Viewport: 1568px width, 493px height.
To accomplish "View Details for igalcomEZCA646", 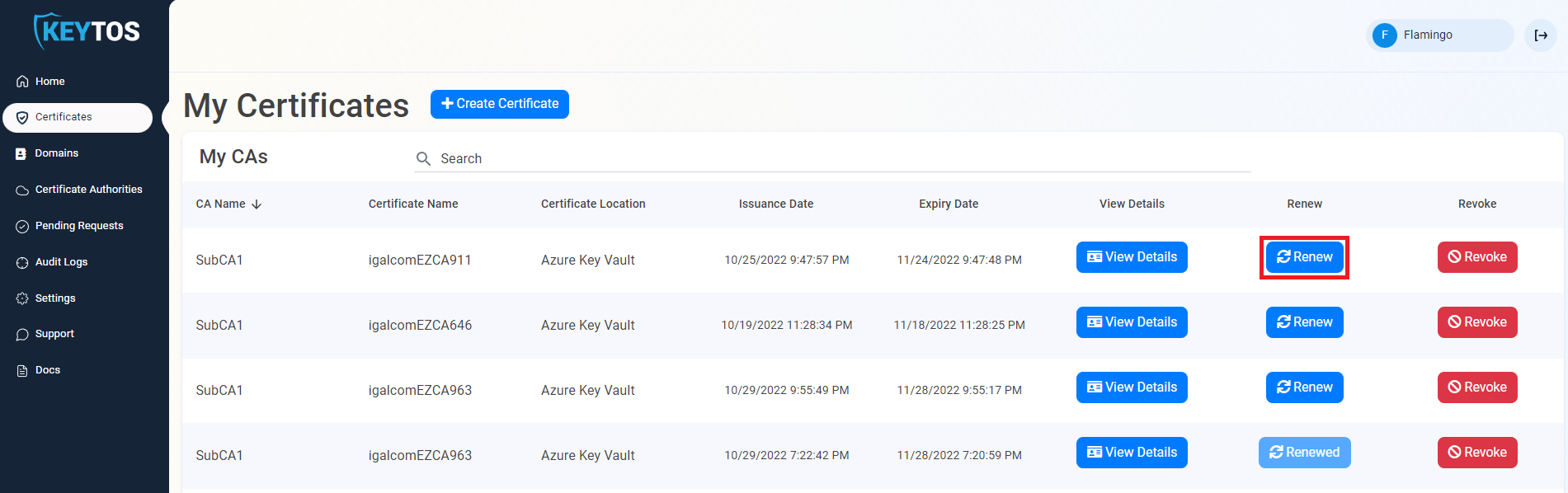I will click(1132, 322).
